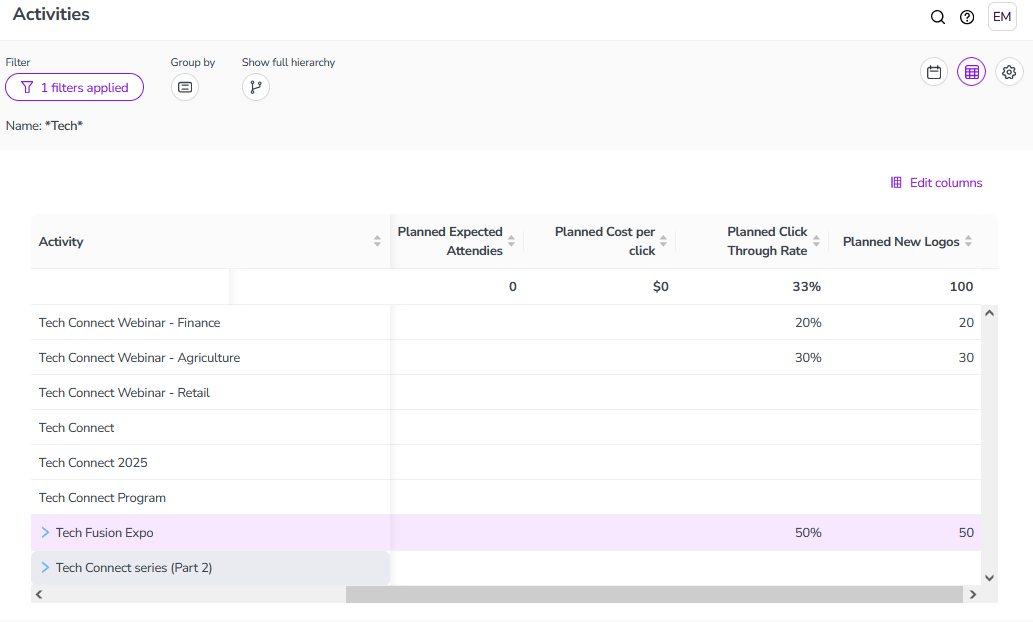Image resolution: width=1033 pixels, height=622 pixels.
Task: Switch to calendar view
Action: pos(934,72)
